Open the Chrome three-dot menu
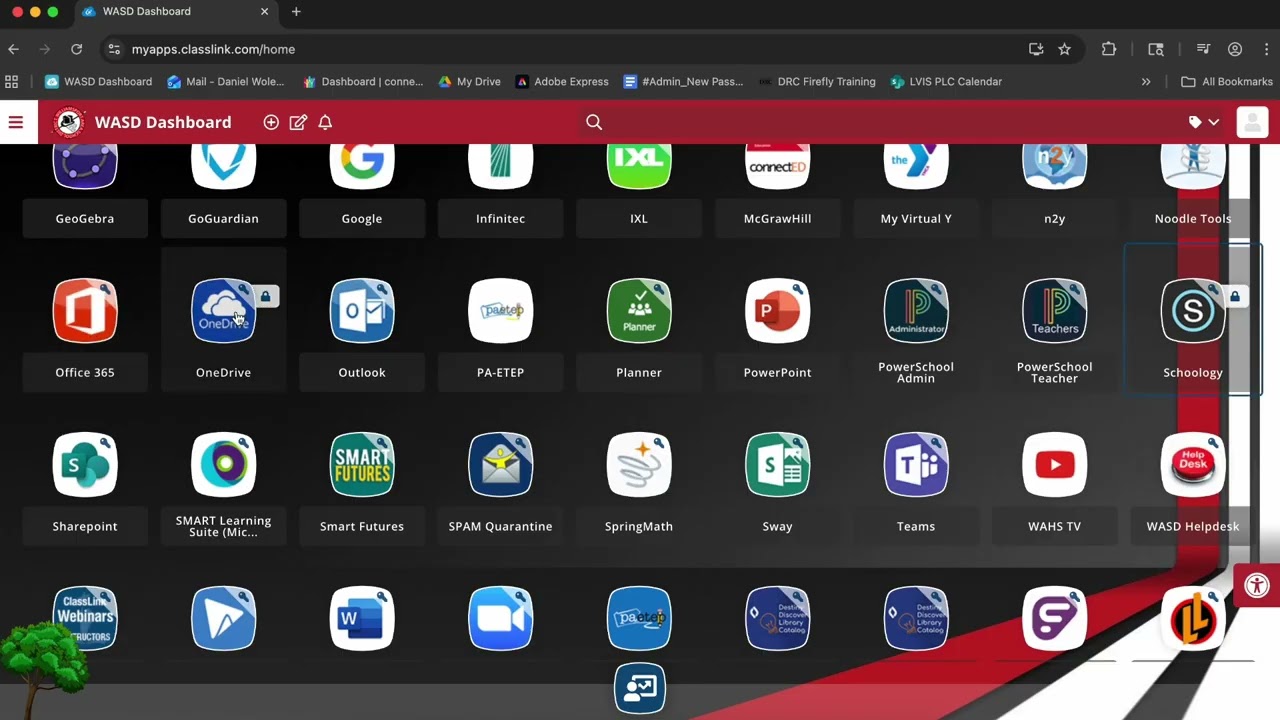1280x720 pixels. click(1267, 49)
